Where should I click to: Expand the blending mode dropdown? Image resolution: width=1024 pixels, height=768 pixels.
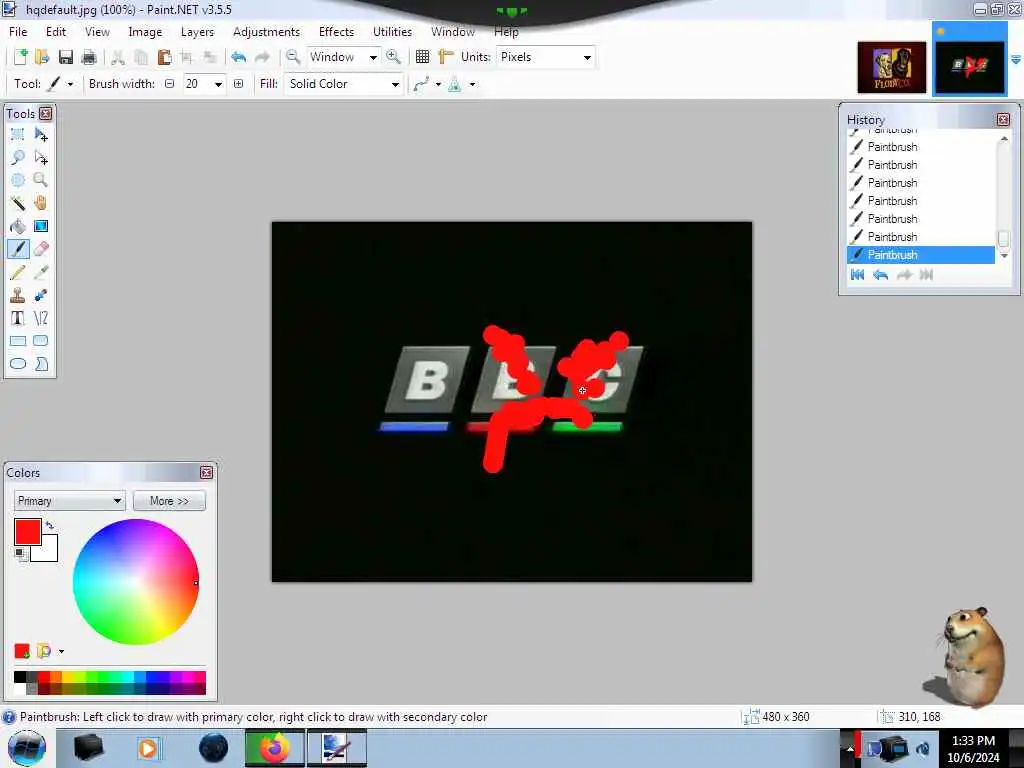pos(472,84)
